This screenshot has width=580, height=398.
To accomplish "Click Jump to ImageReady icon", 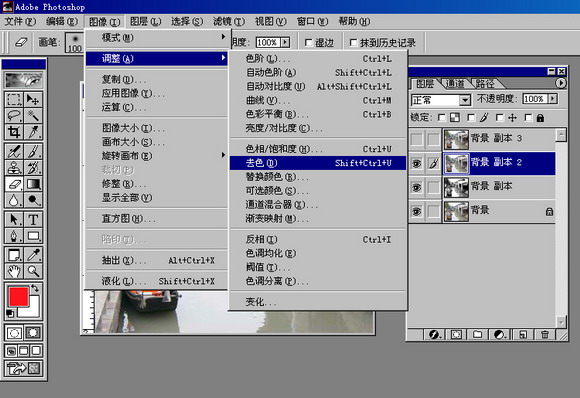I will click(23, 368).
